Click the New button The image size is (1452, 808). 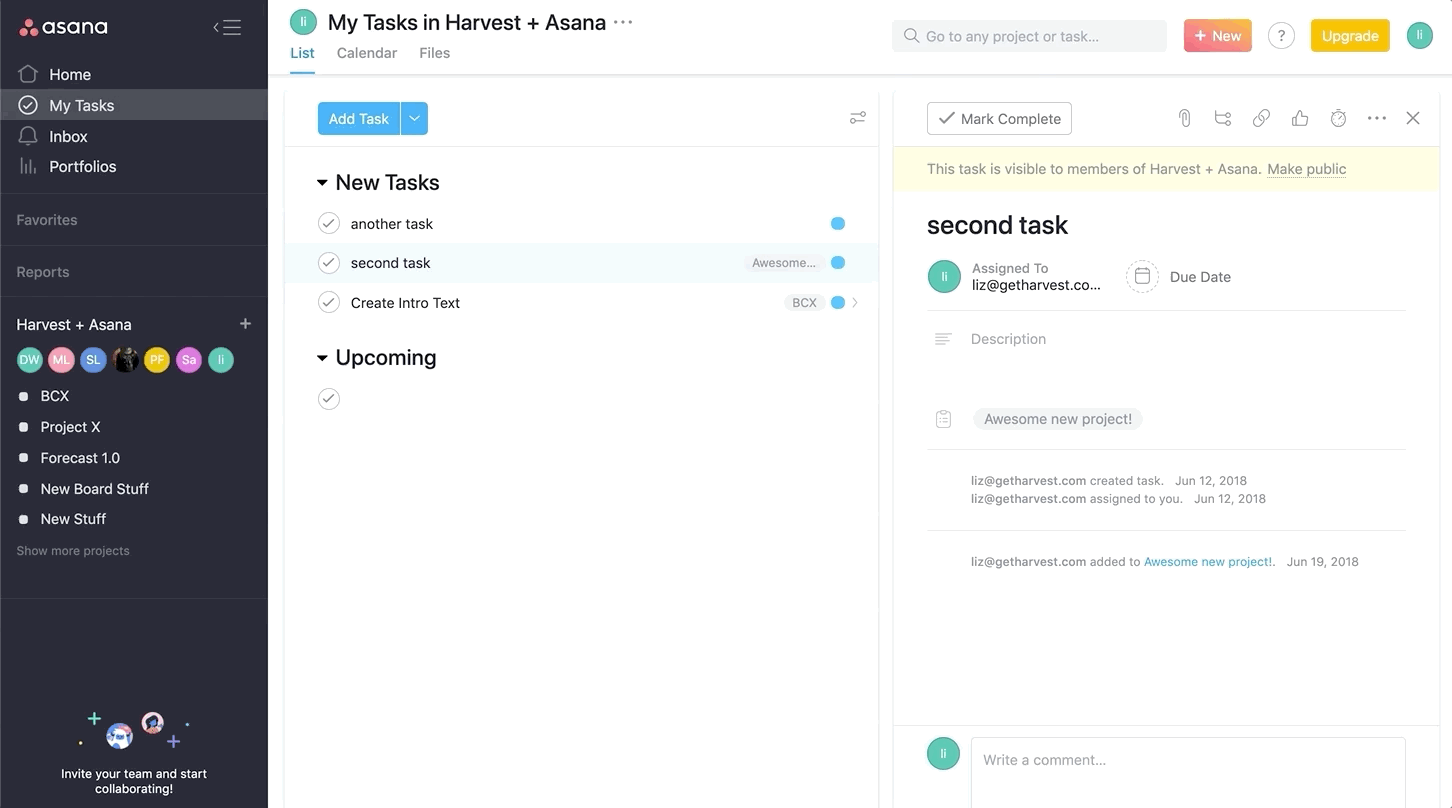[1218, 36]
